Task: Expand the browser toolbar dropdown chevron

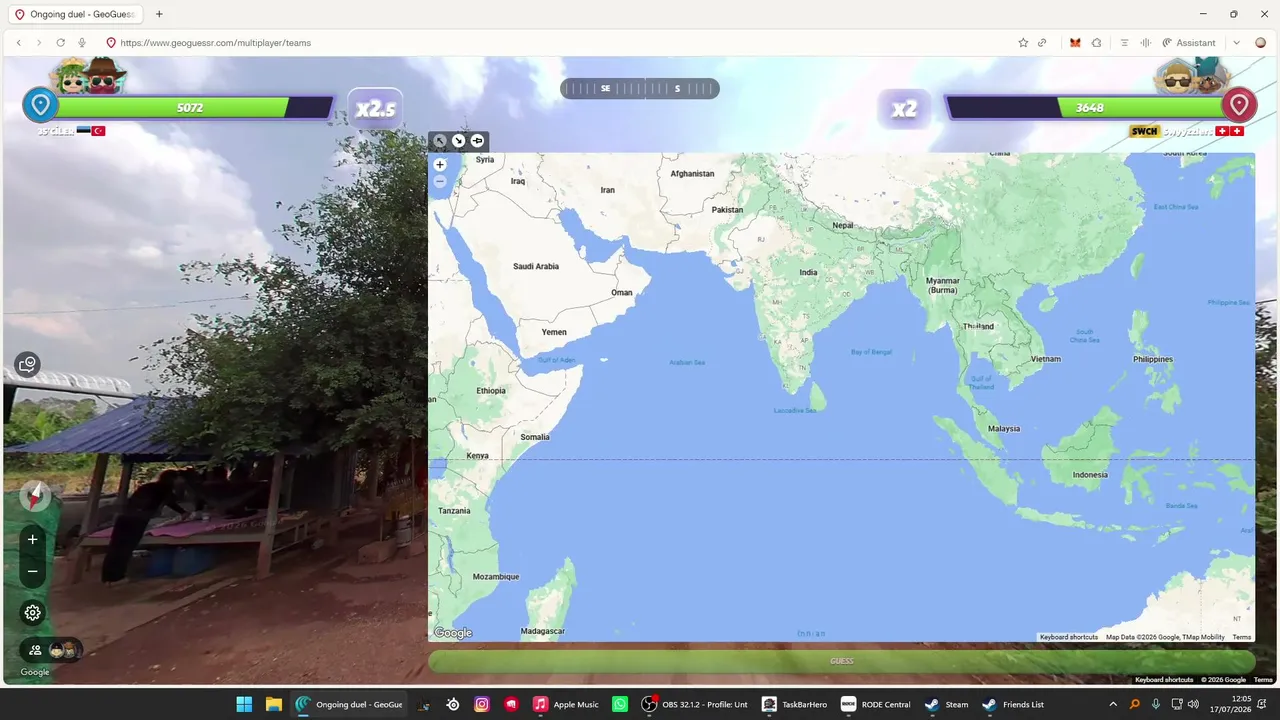Action: [x=1237, y=43]
